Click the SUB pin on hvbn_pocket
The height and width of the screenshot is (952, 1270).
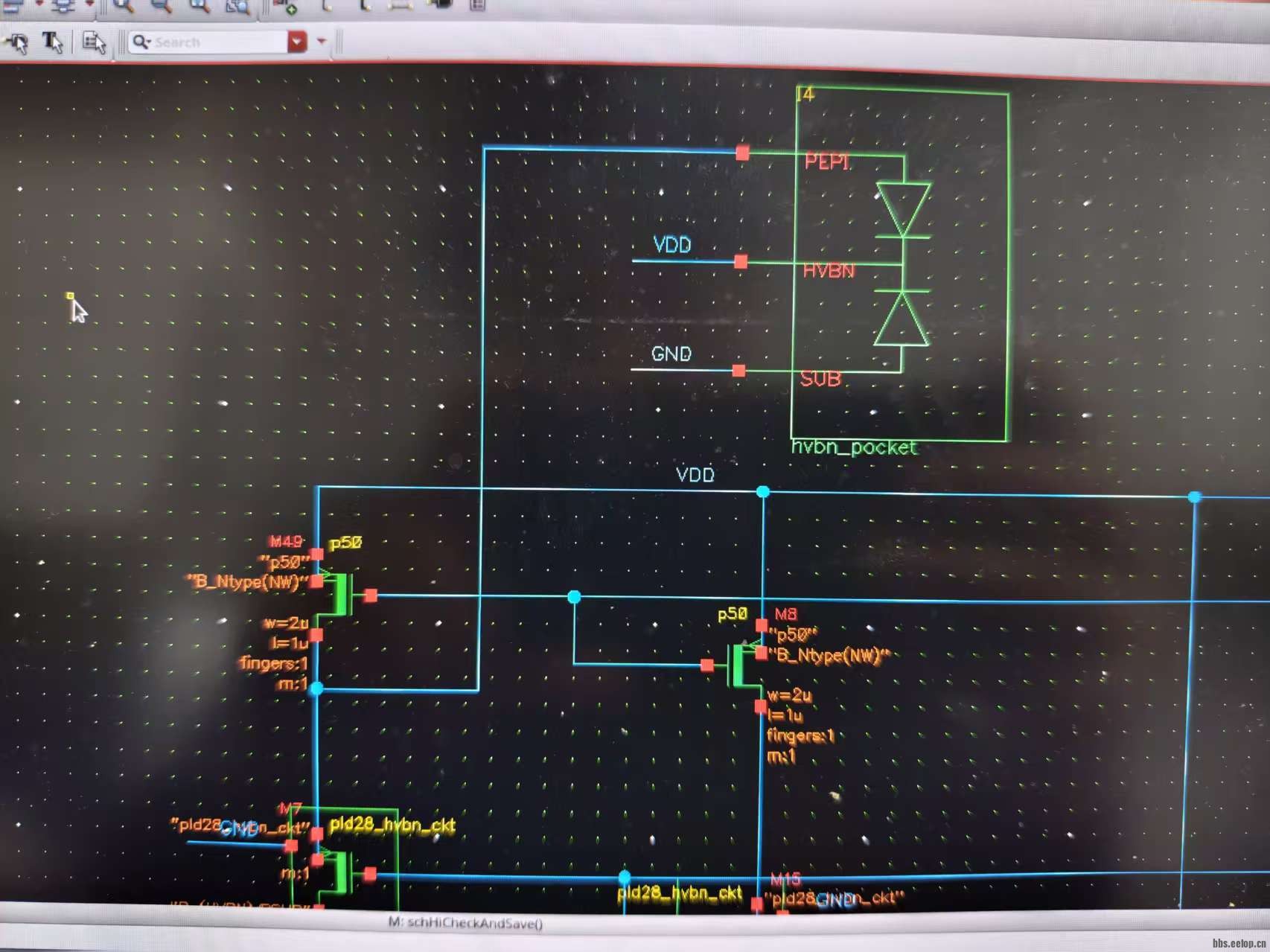point(738,371)
